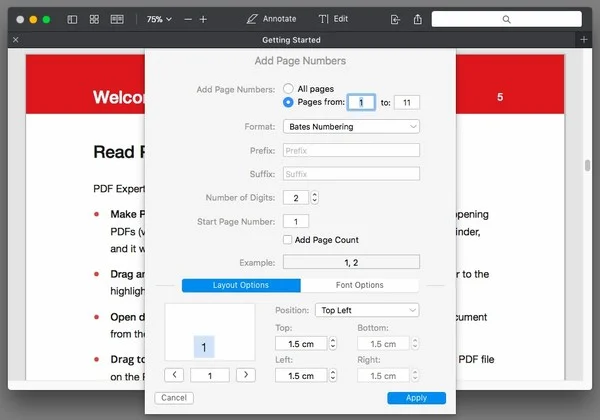
Task: Click the Start Page Number field
Action: pyautogui.click(x=295, y=221)
